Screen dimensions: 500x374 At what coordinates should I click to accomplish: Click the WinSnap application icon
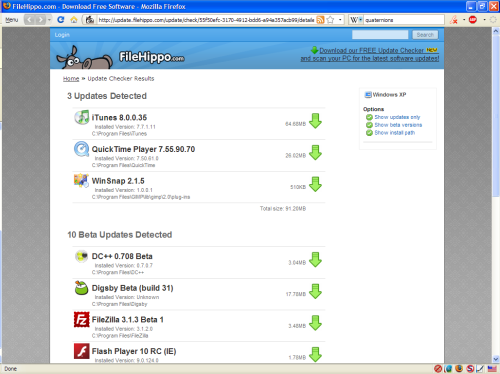coord(82,181)
